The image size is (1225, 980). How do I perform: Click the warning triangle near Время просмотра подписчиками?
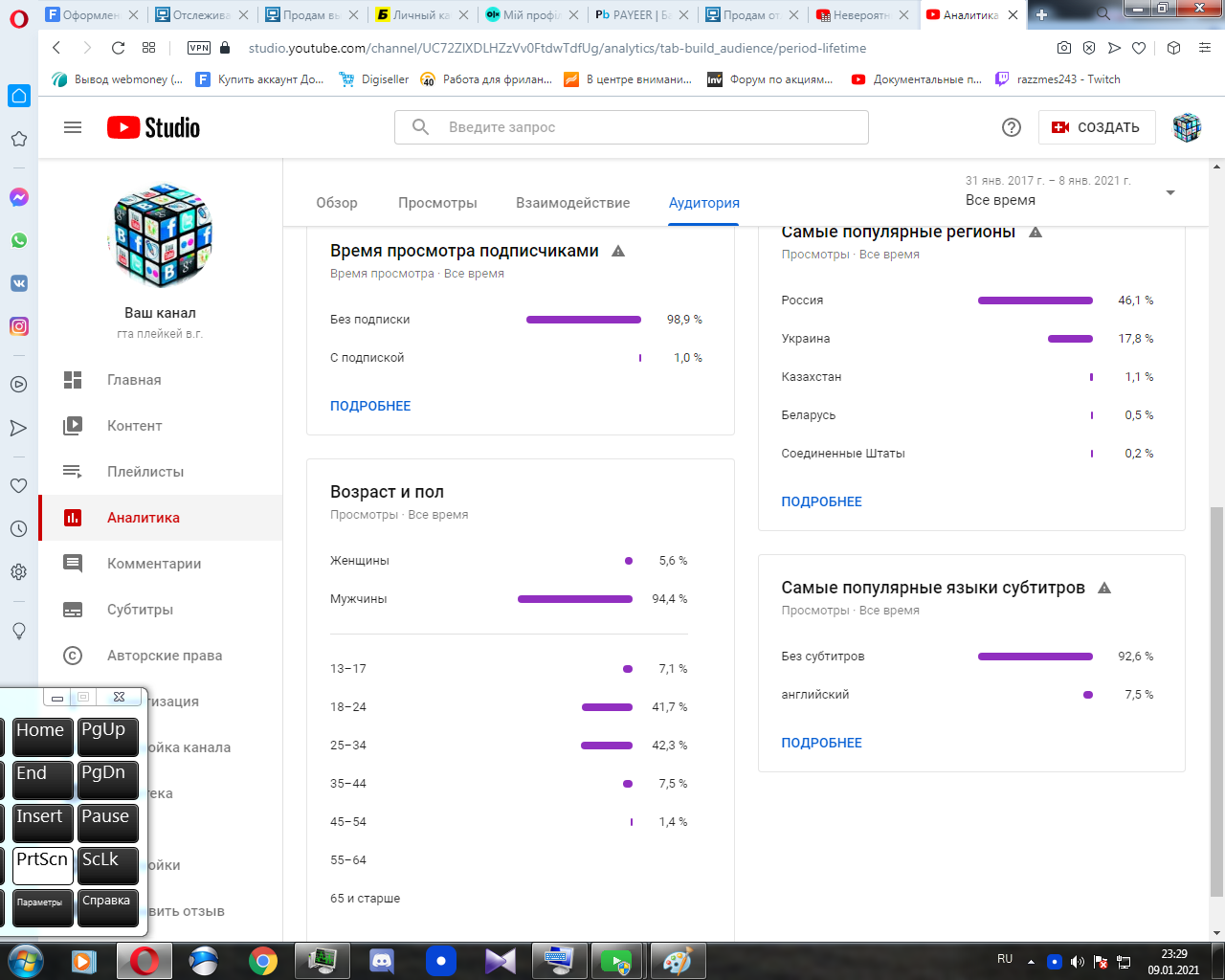618,251
